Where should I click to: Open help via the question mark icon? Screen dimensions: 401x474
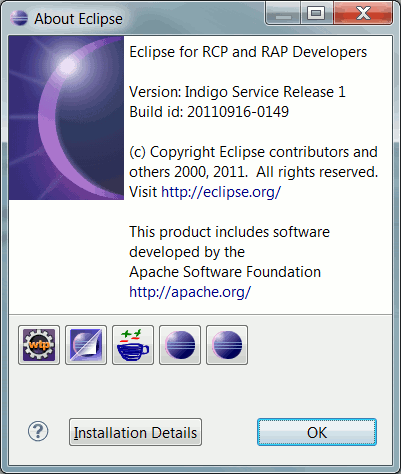pos(38,431)
